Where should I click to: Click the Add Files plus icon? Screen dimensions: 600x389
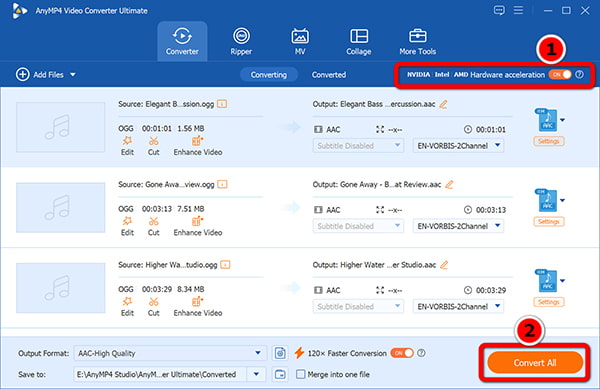(x=23, y=74)
